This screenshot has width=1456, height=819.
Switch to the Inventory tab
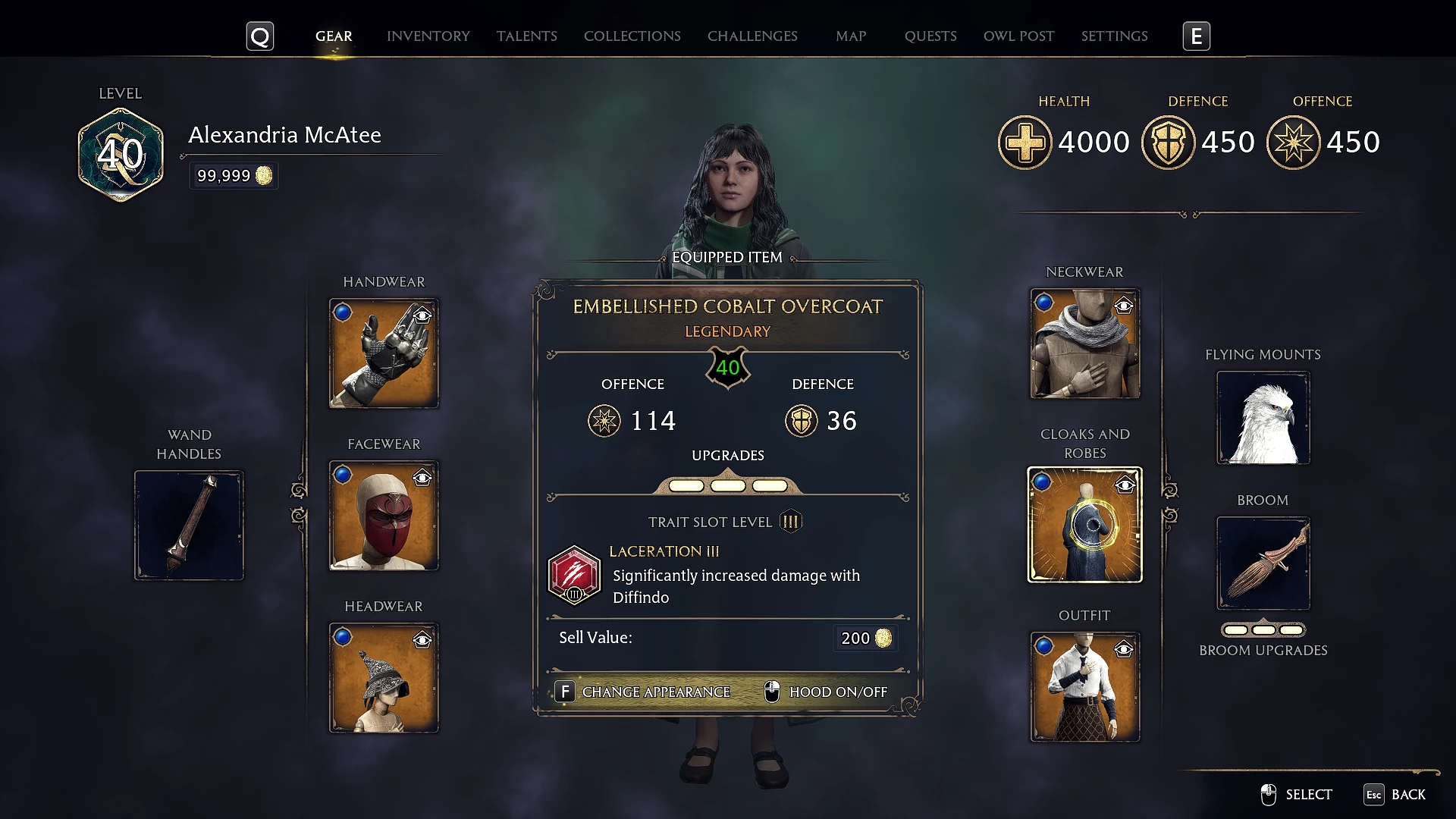[428, 36]
